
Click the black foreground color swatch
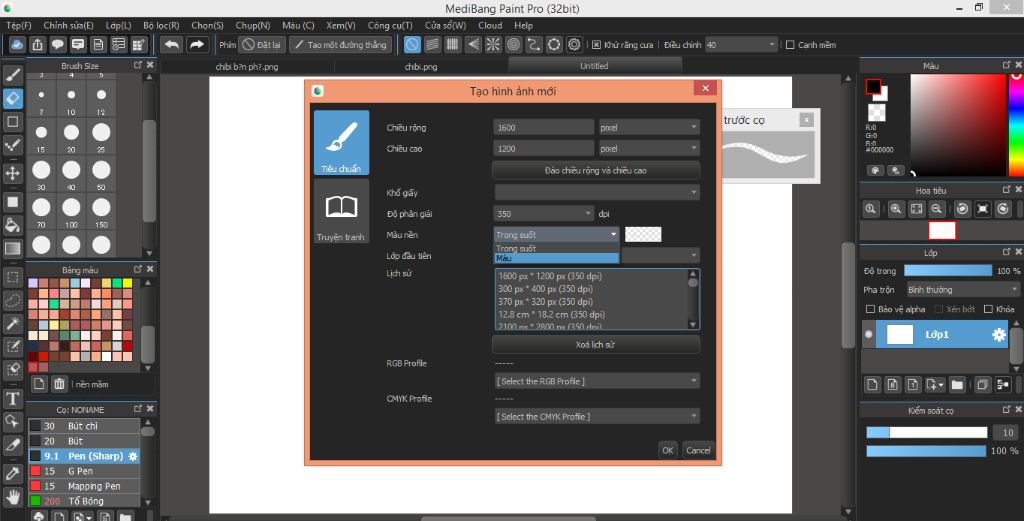tap(873, 86)
